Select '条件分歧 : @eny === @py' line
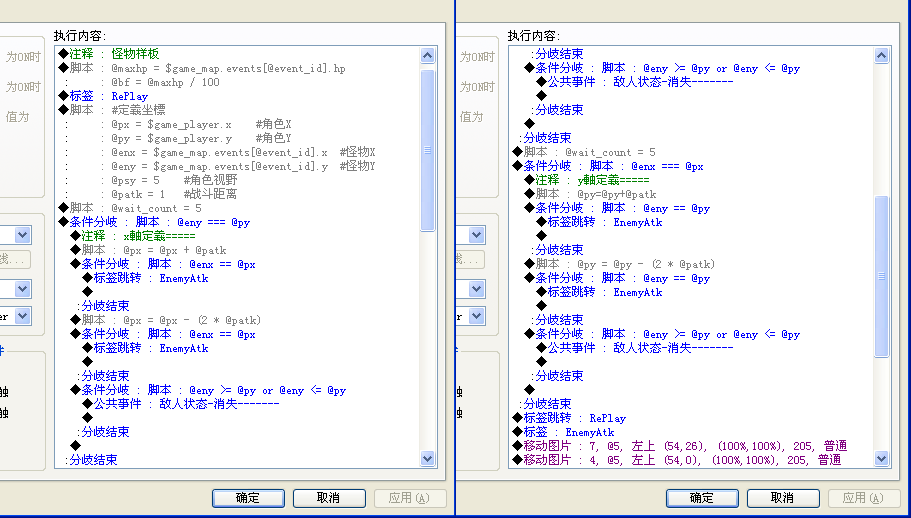 pyautogui.click(x=154, y=222)
